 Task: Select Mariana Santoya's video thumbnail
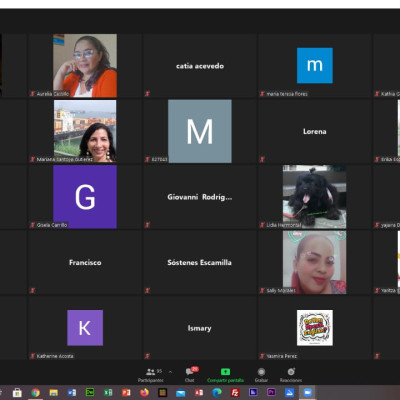[85, 131]
